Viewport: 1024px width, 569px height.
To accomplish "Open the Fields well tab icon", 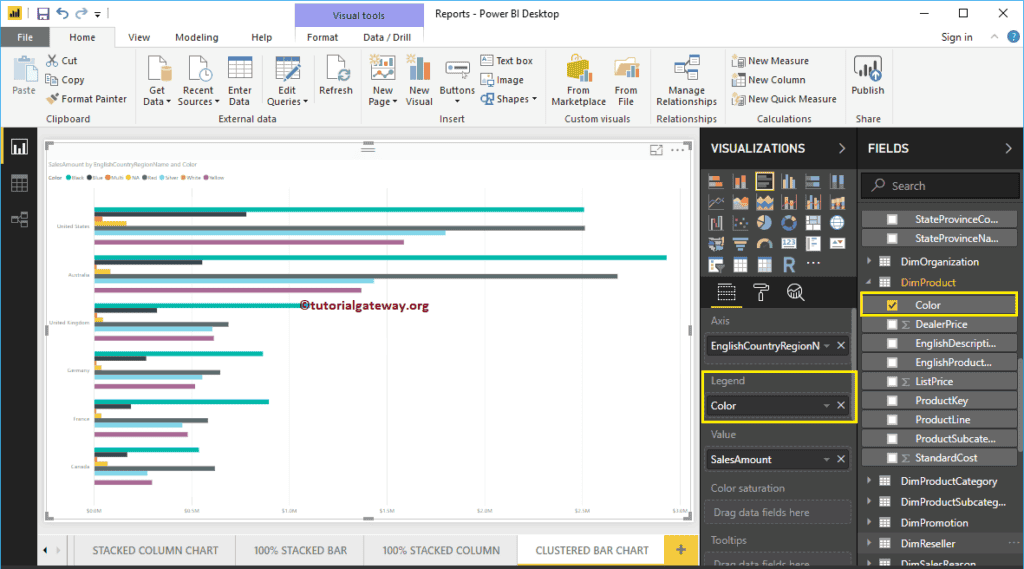I will pyautogui.click(x=726, y=293).
